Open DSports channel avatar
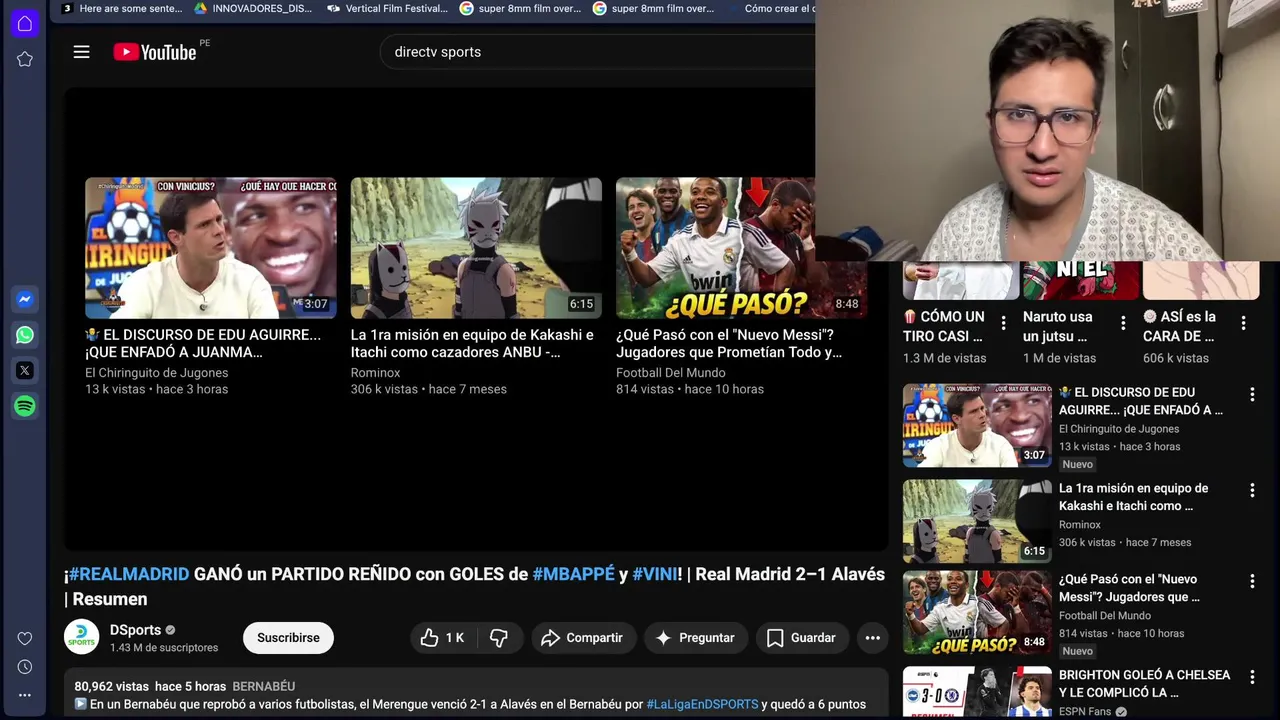The height and width of the screenshot is (720, 1280). tap(82, 638)
